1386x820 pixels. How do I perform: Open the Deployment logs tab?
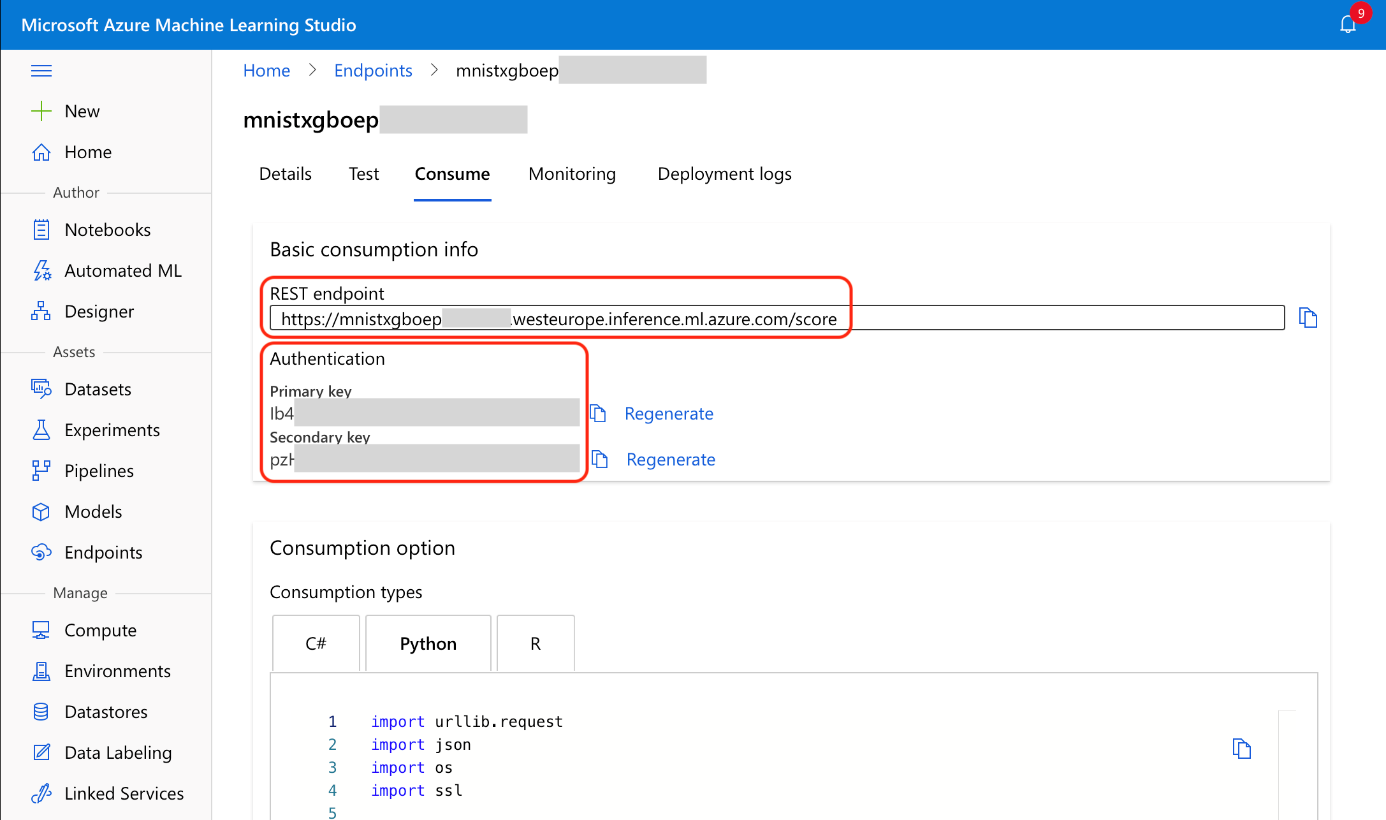click(724, 174)
